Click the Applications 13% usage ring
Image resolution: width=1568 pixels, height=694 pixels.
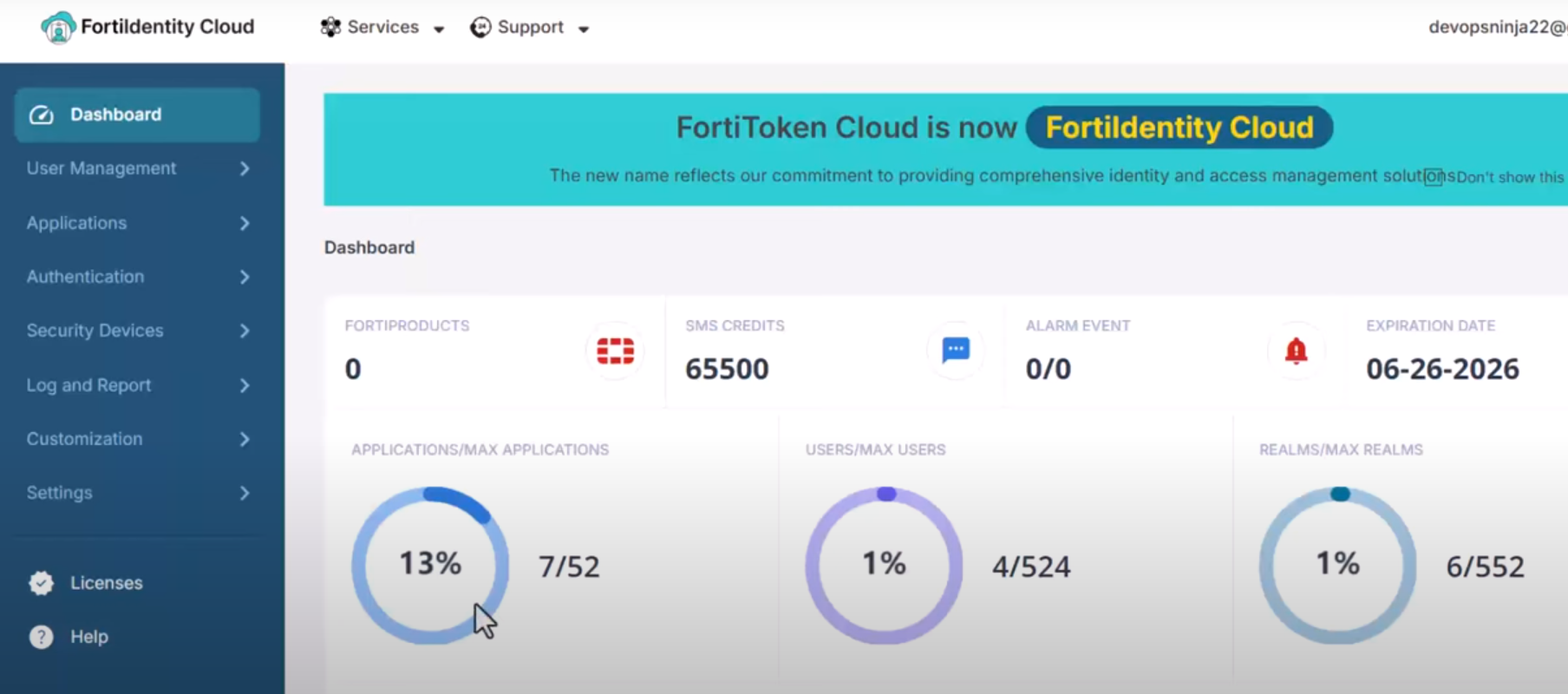tap(430, 566)
